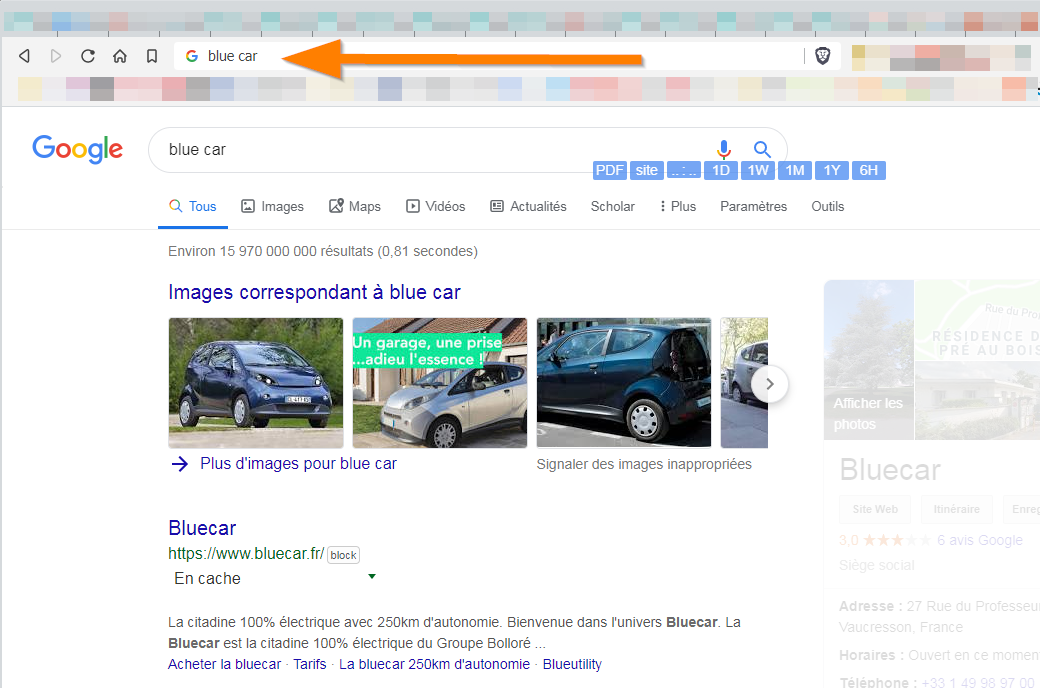Click the +33 1 49 98 97 00 number
The height and width of the screenshot is (688, 1040).
click(978, 682)
